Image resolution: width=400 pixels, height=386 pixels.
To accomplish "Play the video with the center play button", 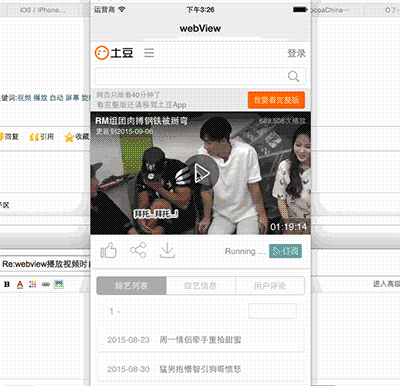I will tap(201, 173).
